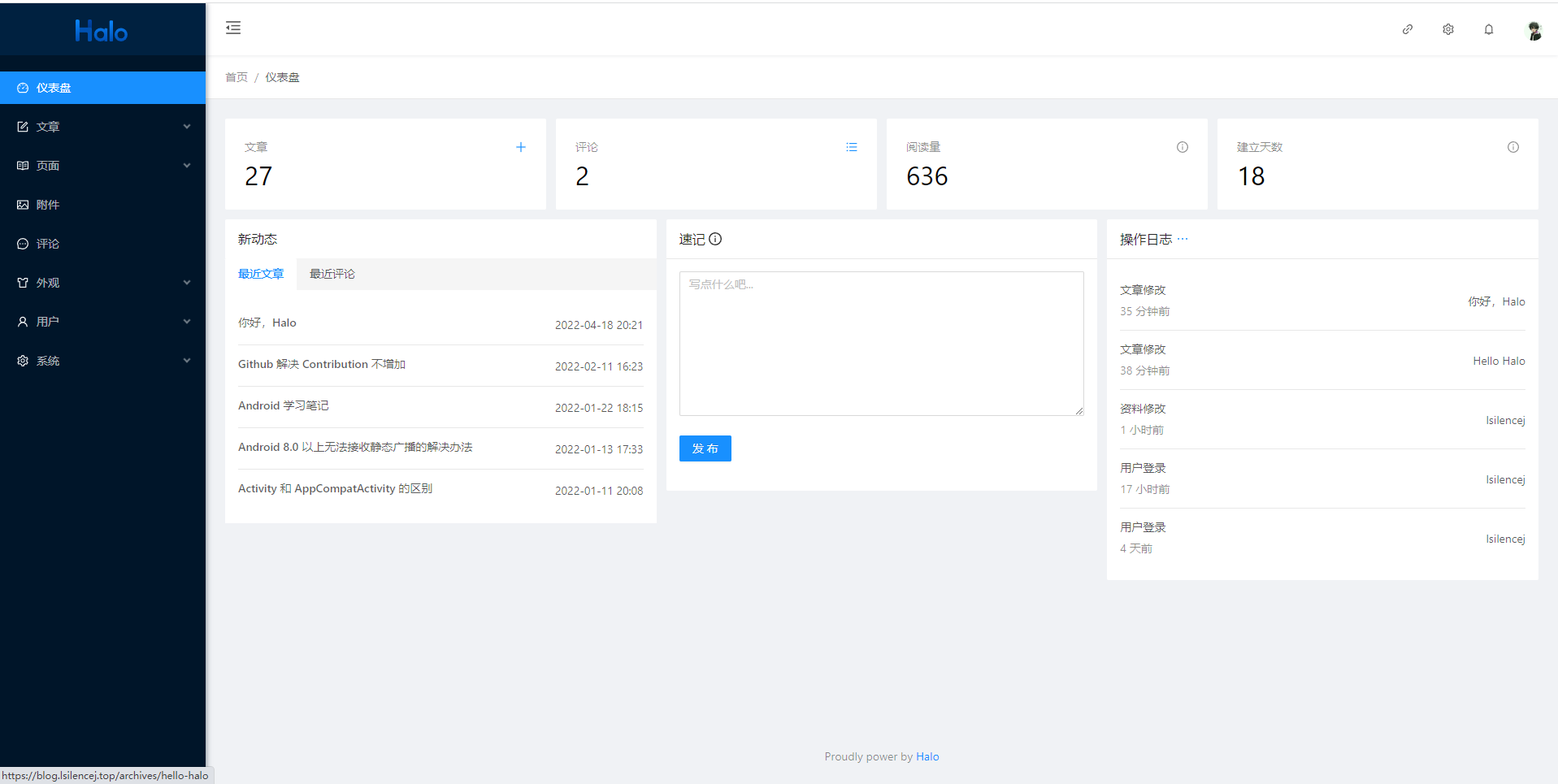Click the plus icon on the 文章 card
The image size is (1558, 784).
(521, 147)
